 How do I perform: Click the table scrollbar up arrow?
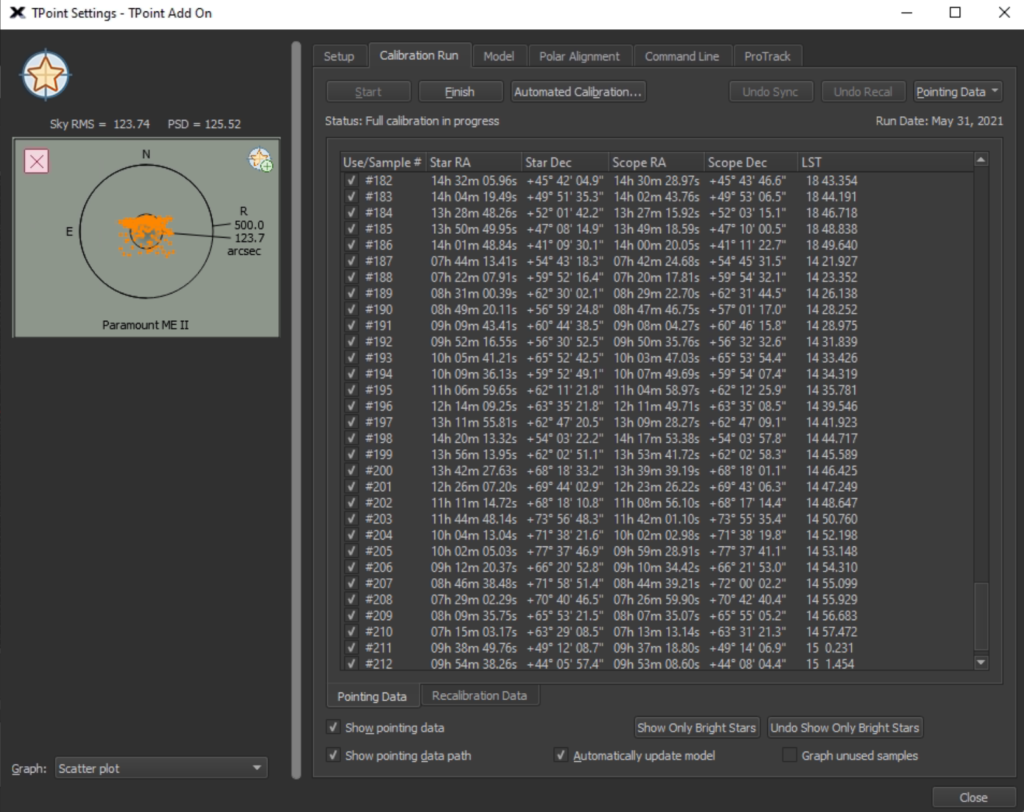981,160
